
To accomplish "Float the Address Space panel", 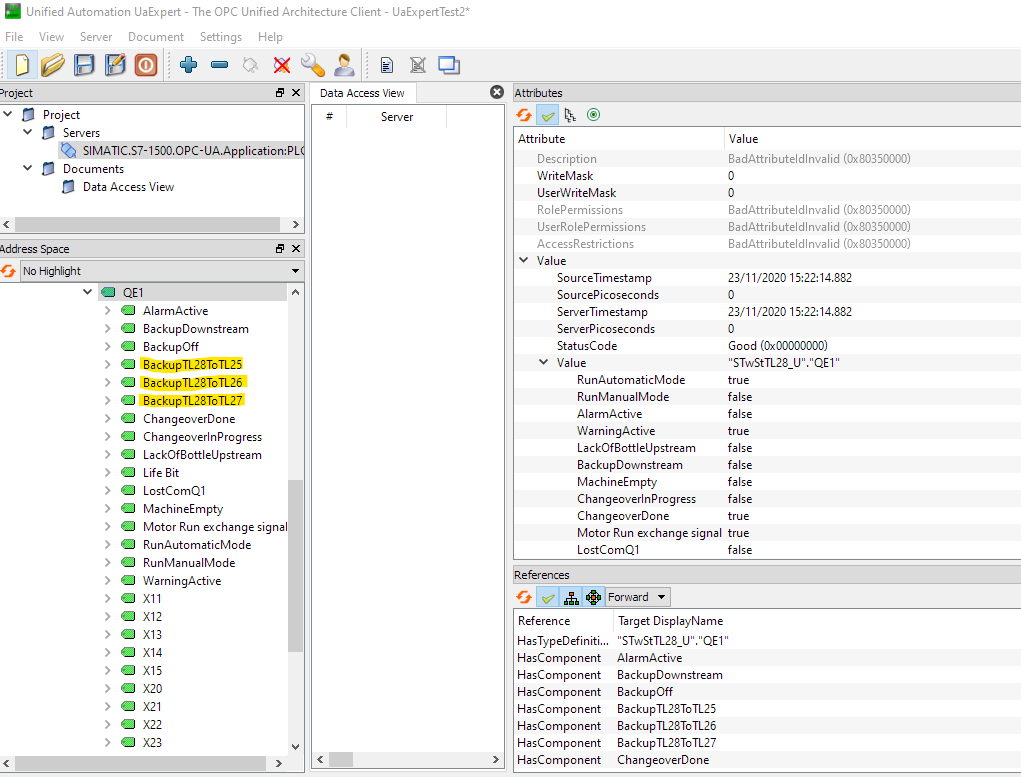I will (x=280, y=248).
